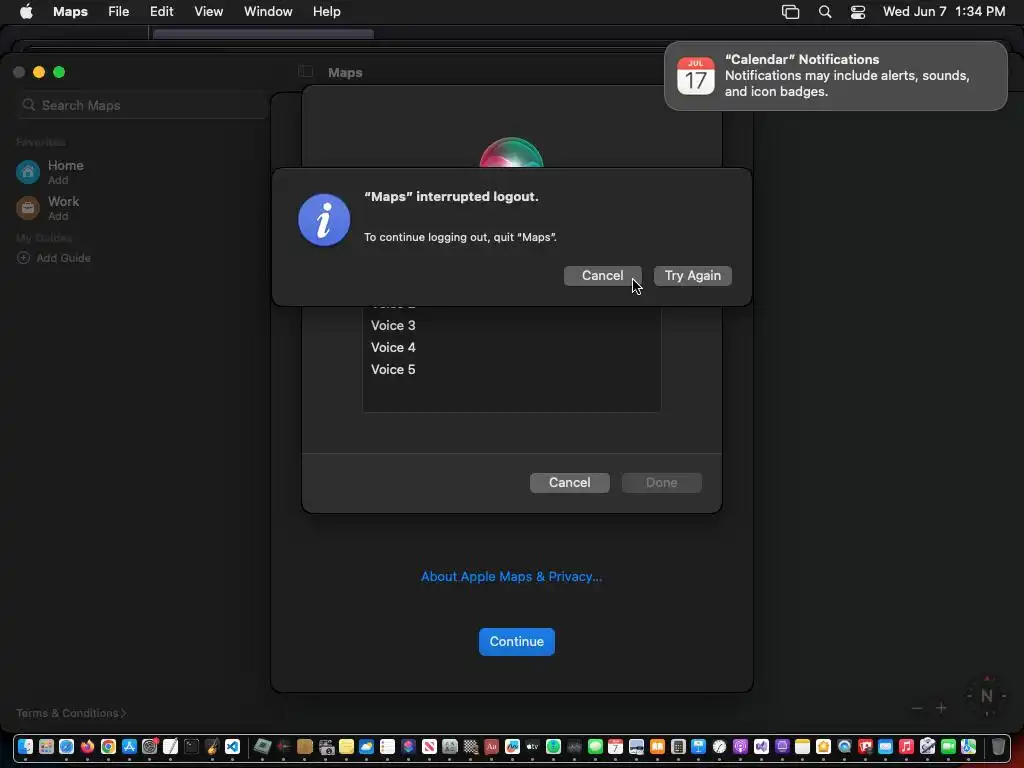Viewport: 1024px width, 768px height.
Task: Open Finder from the Dock
Action: coord(25,746)
